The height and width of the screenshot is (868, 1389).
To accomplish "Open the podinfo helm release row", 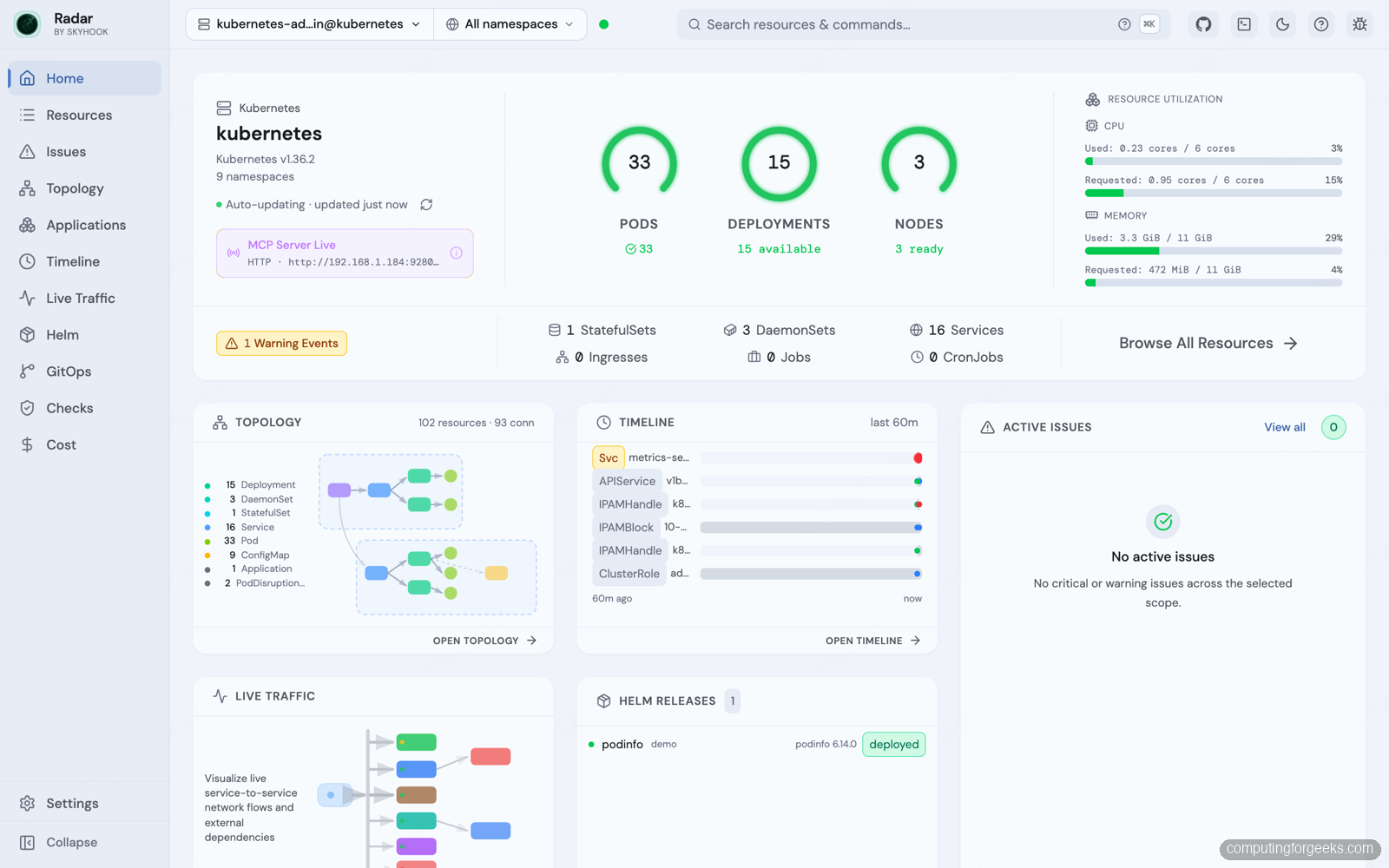I will [757, 745].
